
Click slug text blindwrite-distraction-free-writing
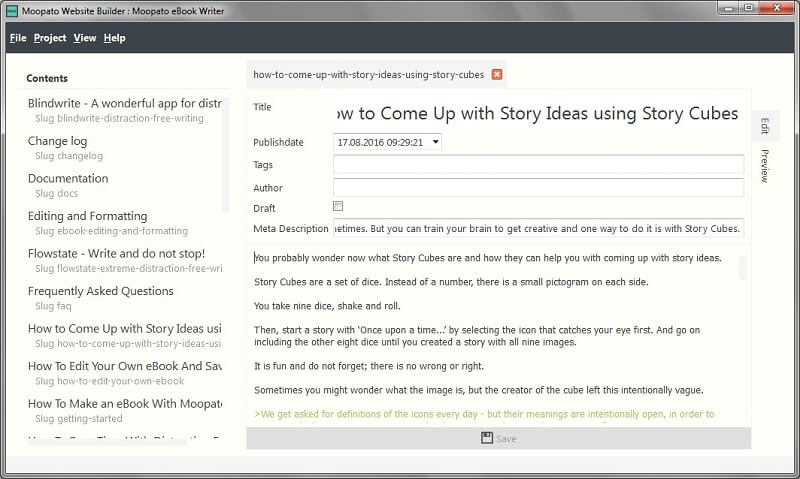[x=130, y=118]
